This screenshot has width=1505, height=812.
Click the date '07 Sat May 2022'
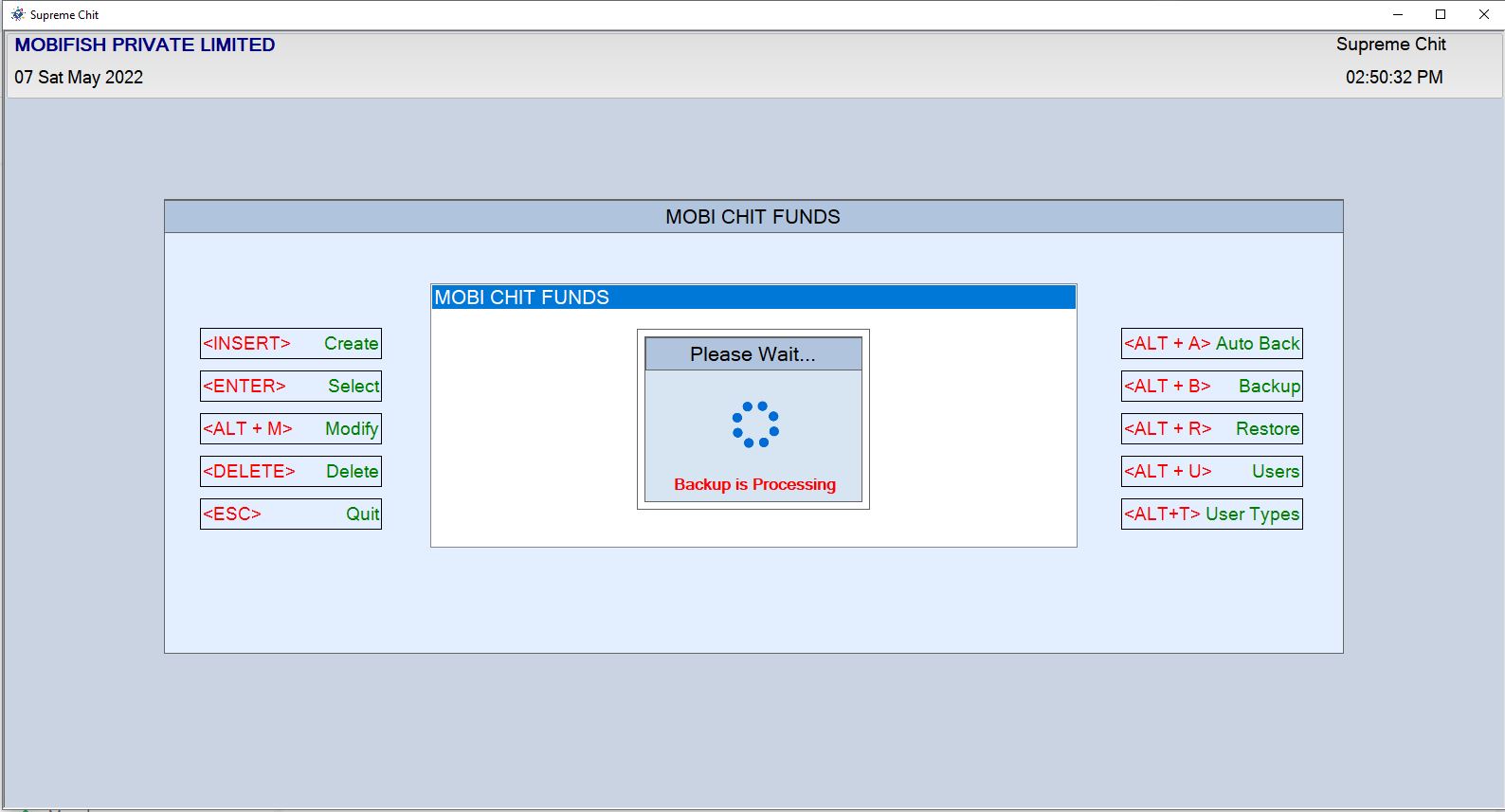pyautogui.click(x=79, y=78)
